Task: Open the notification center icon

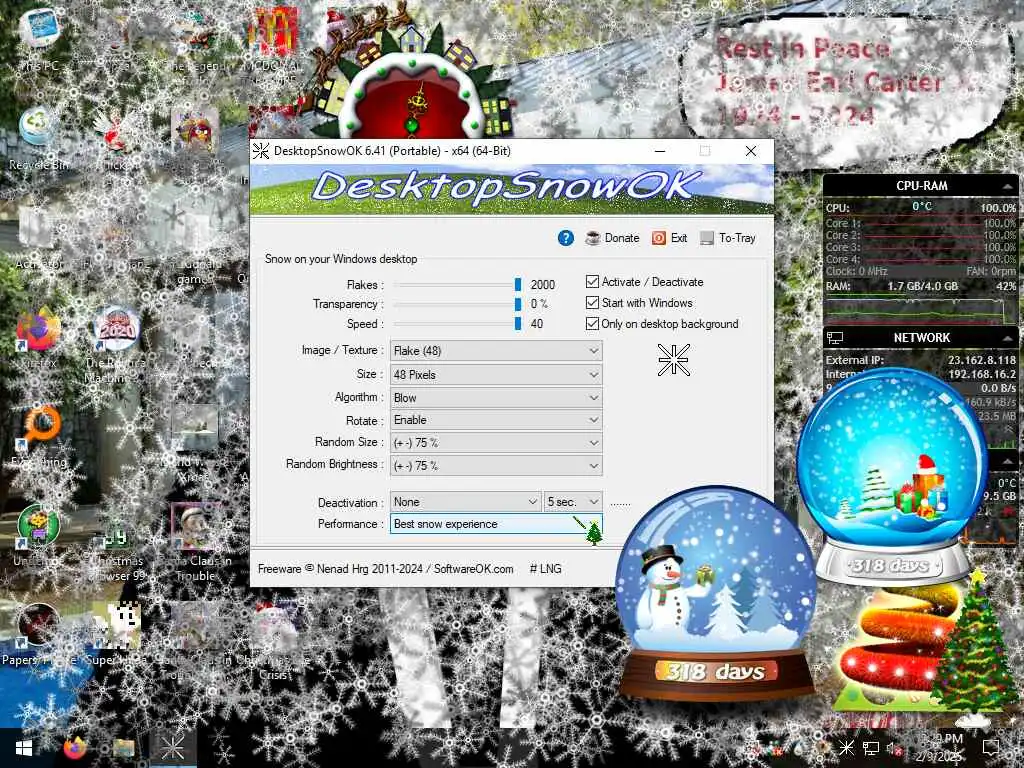Action: pyautogui.click(x=991, y=748)
